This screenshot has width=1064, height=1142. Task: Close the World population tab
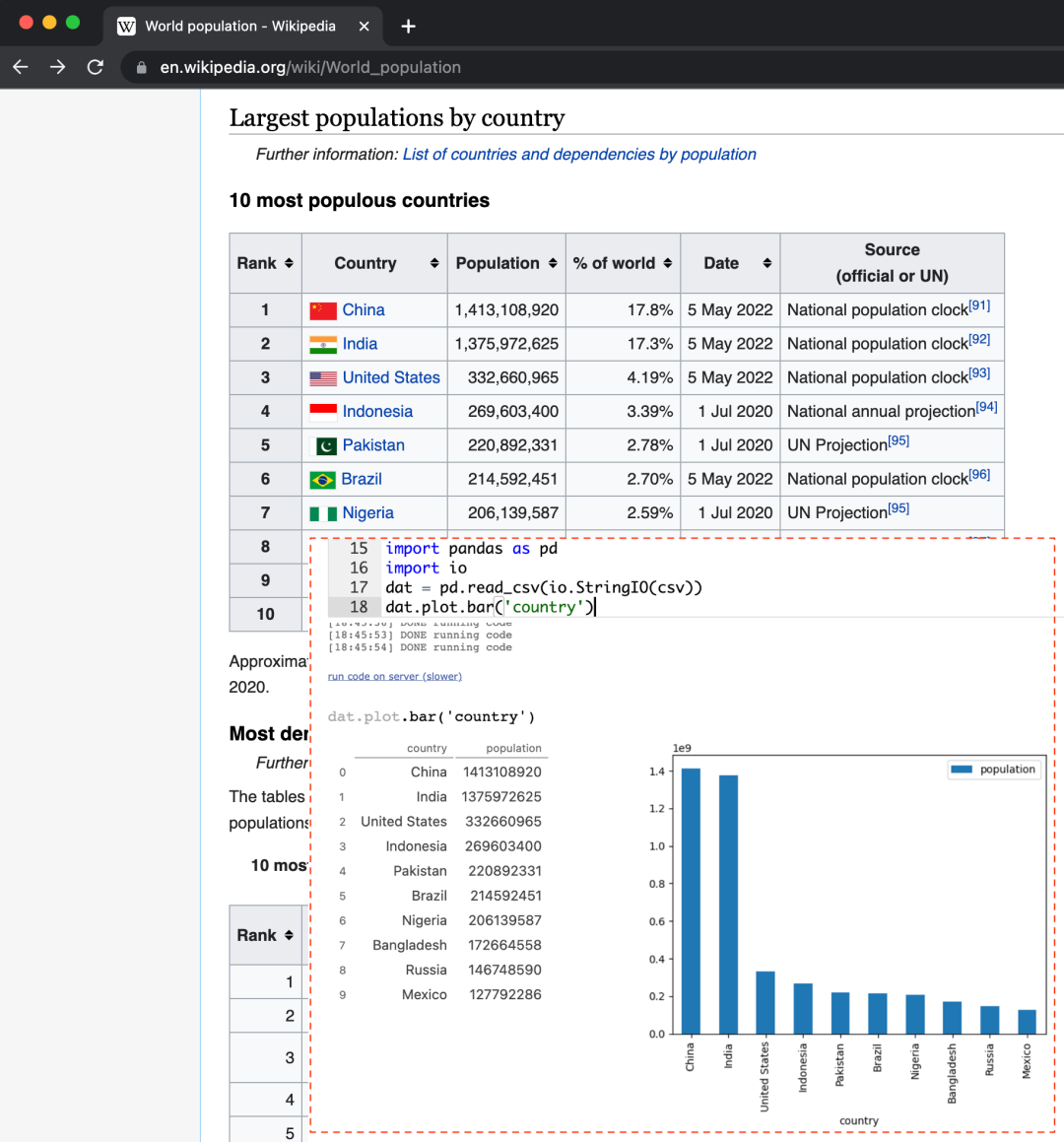tap(365, 27)
